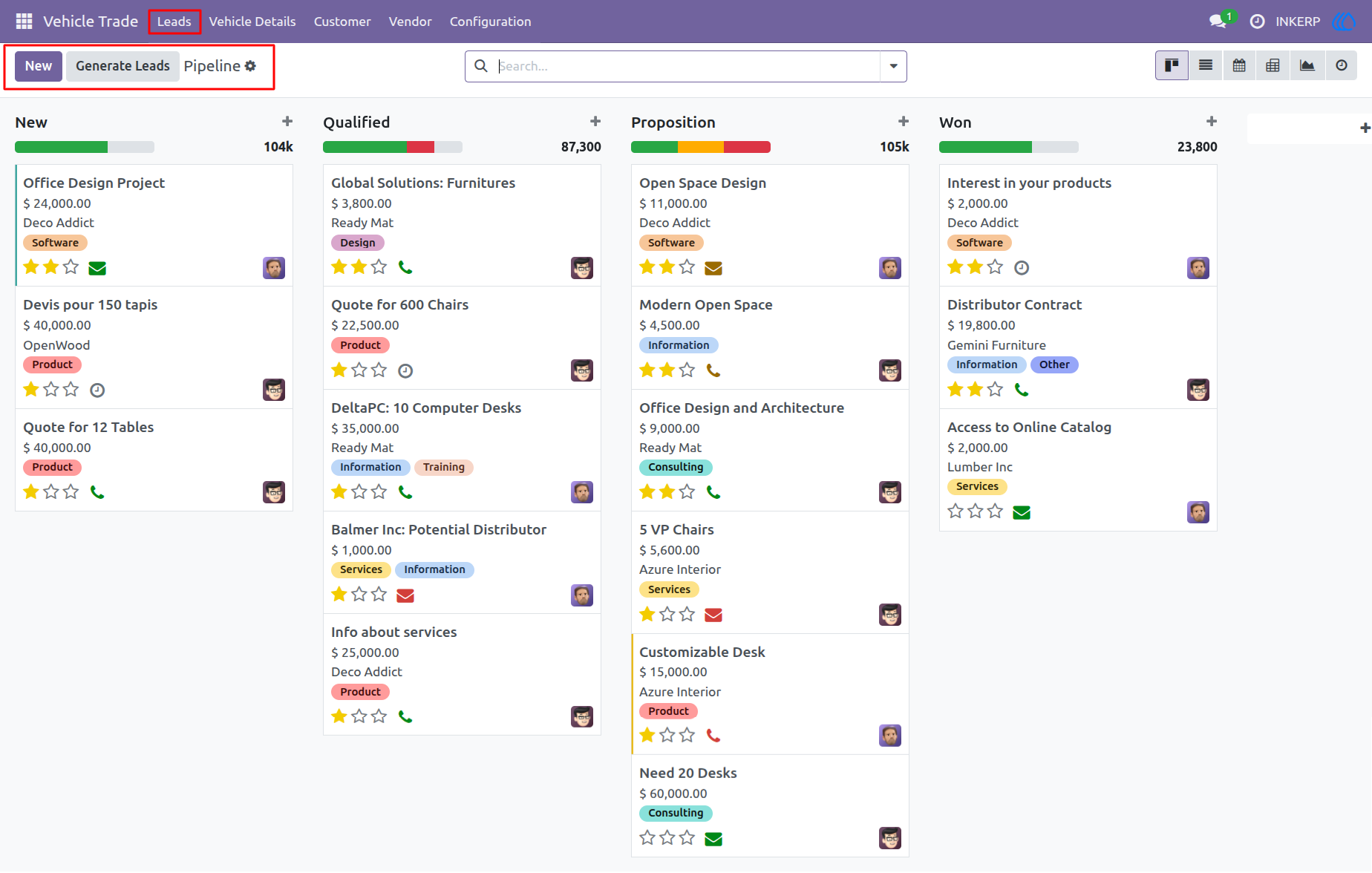Viewport: 1372px width, 873px height.
Task: Click the New button
Action: [39, 66]
